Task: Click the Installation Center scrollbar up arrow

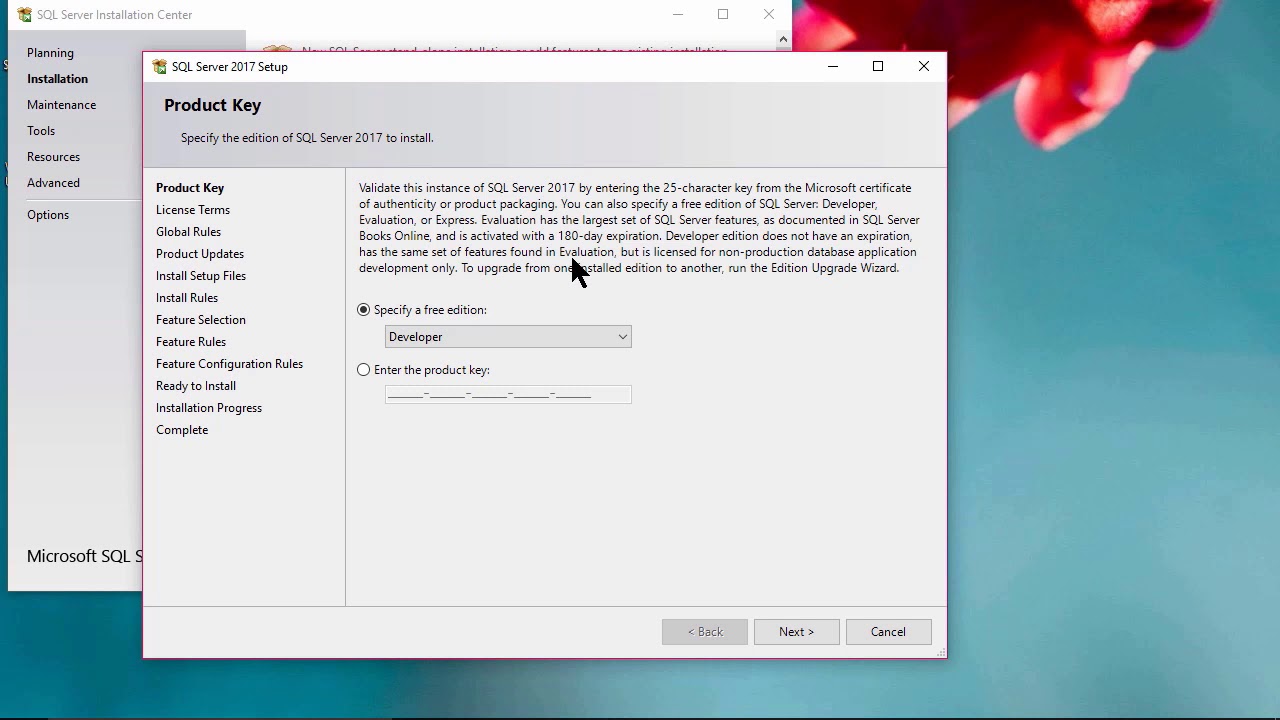Action: [x=783, y=40]
